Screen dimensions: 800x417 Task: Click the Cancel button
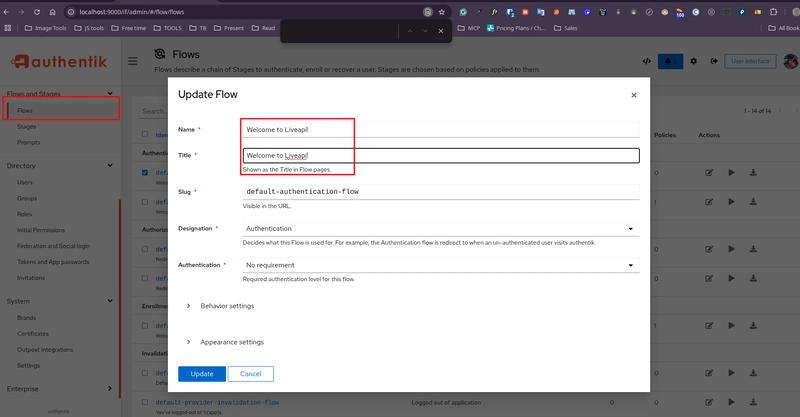click(x=251, y=374)
